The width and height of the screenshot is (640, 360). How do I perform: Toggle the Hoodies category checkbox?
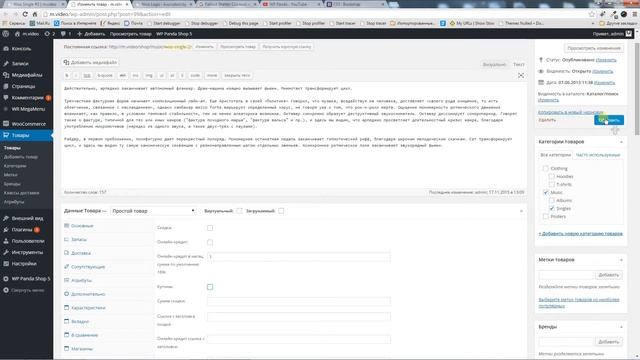point(552,176)
